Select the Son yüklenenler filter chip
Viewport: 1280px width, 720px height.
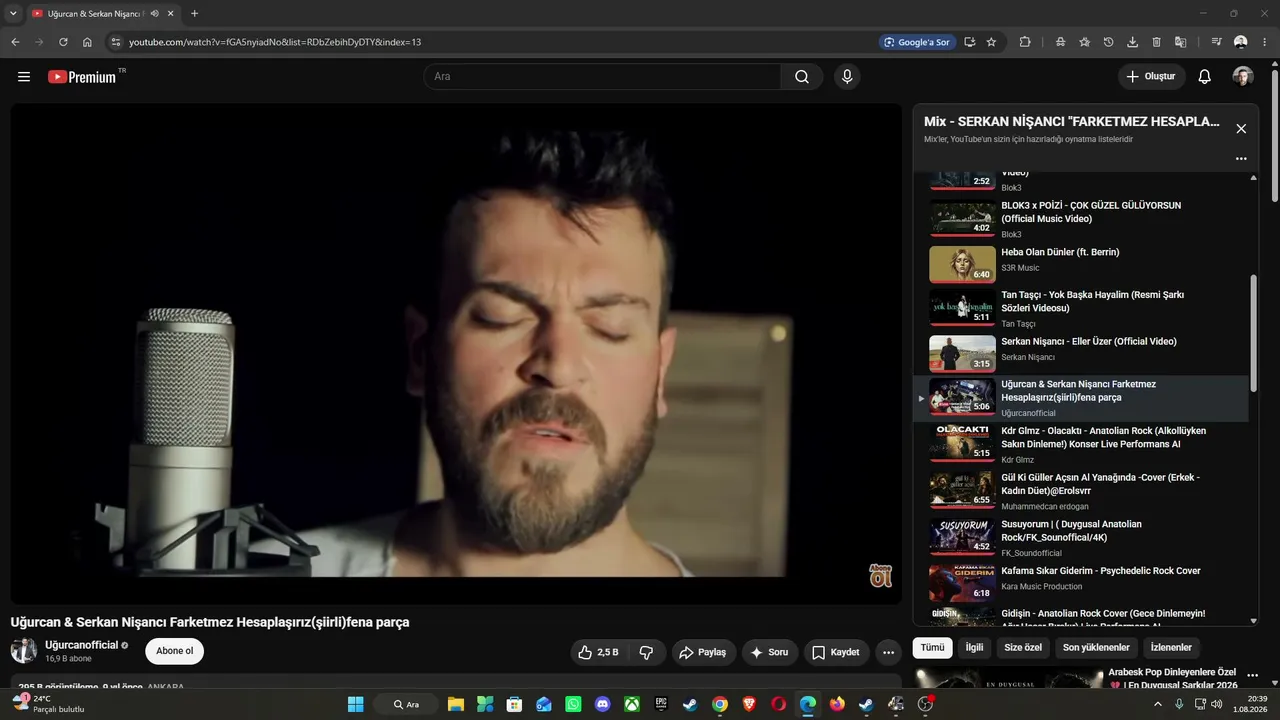pyautogui.click(x=1096, y=648)
